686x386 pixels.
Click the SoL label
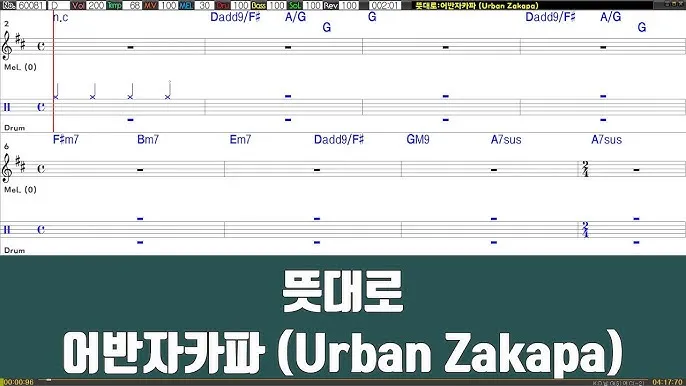pyautogui.click(x=294, y=5)
